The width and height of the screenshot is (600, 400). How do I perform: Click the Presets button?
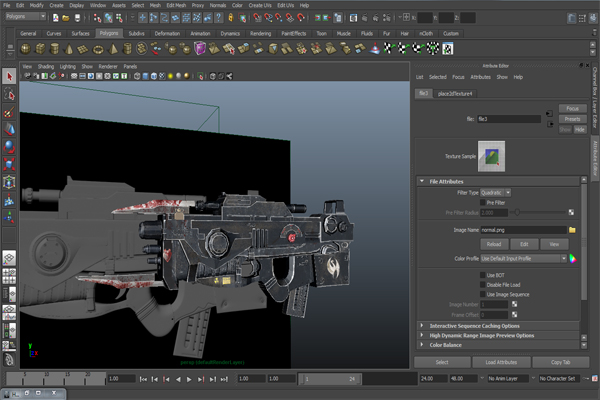click(572, 119)
